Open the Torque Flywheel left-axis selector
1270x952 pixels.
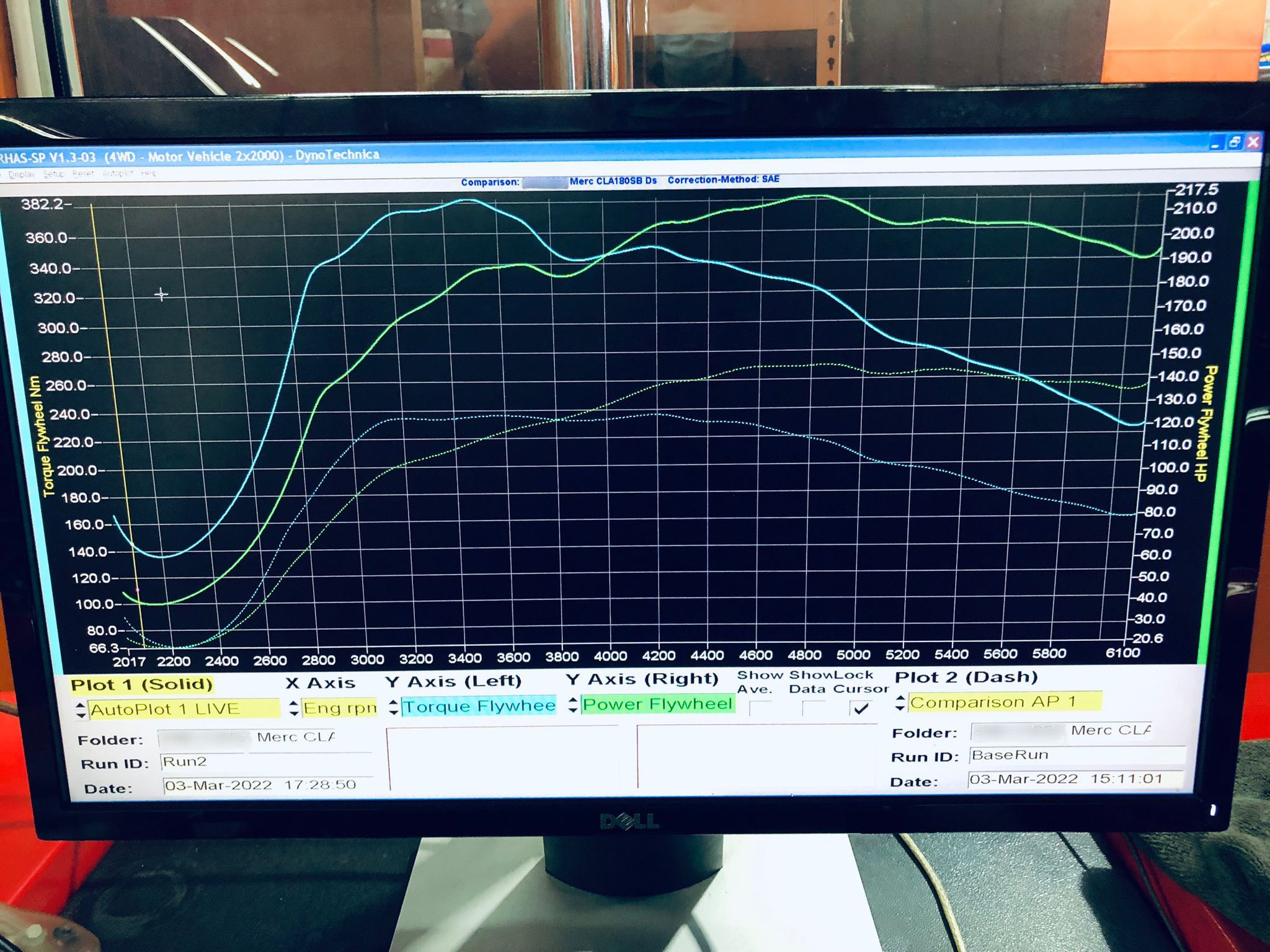[479, 705]
